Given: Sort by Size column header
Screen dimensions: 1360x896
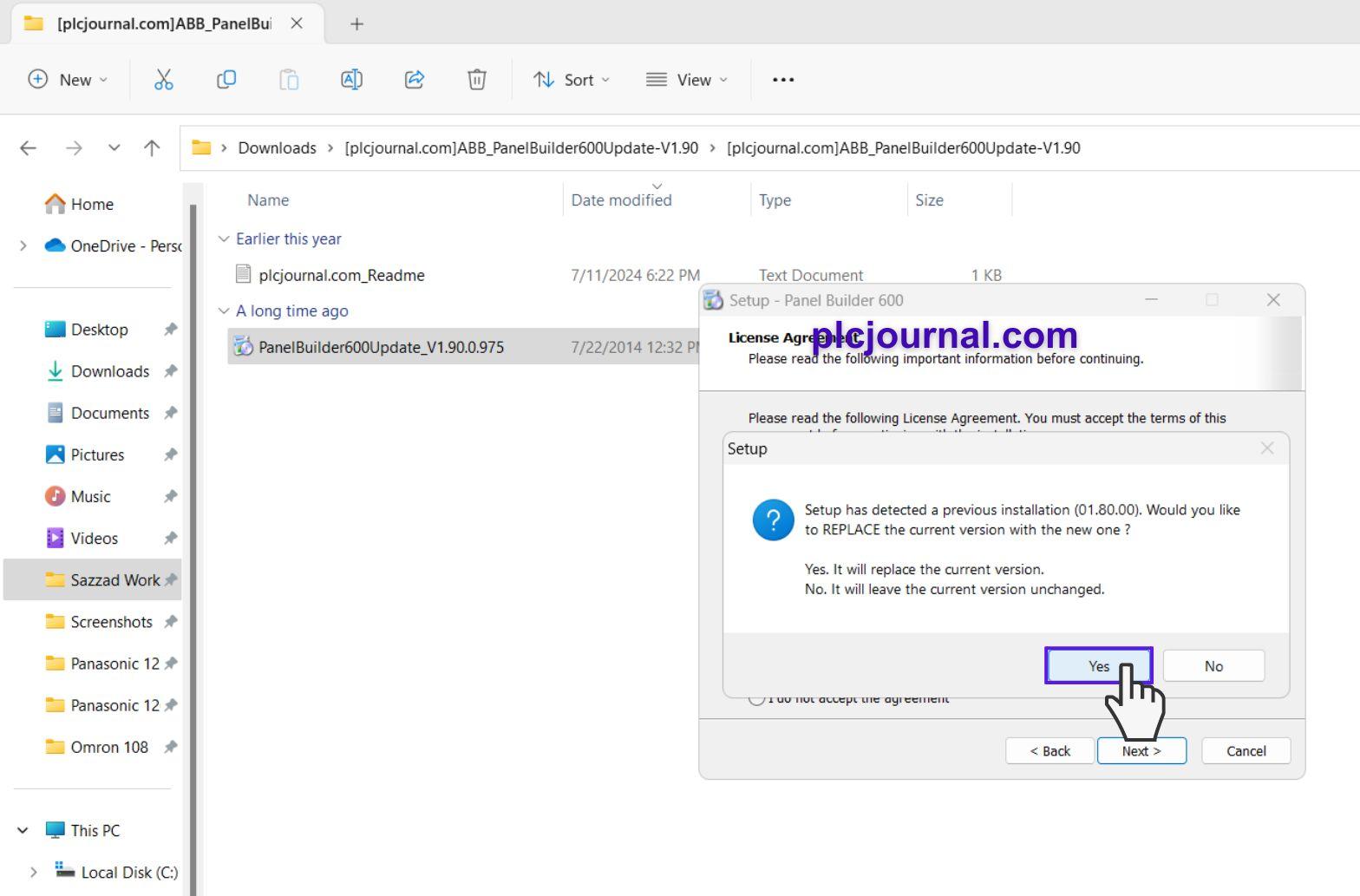Looking at the screenshot, I should coord(929,200).
